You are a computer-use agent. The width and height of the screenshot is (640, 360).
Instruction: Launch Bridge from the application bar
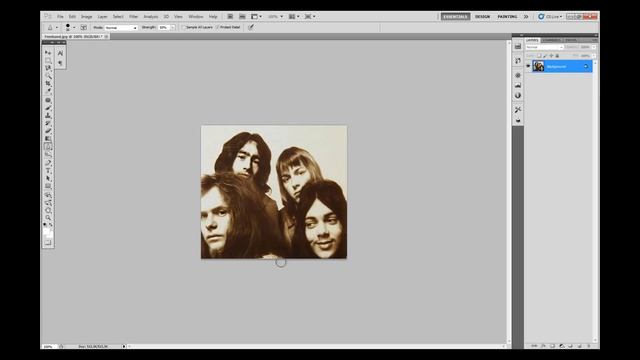[230, 16]
